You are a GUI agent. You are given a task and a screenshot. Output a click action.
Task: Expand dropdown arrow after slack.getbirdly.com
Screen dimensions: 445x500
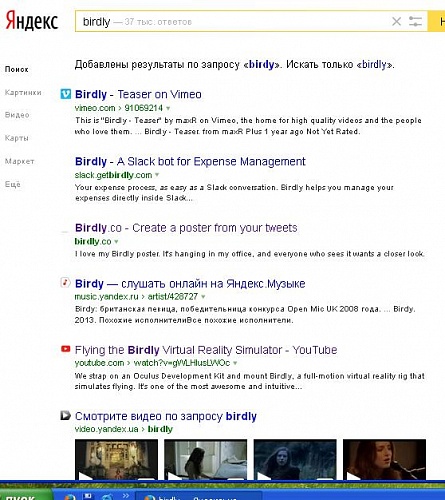pyautogui.click(x=157, y=175)
